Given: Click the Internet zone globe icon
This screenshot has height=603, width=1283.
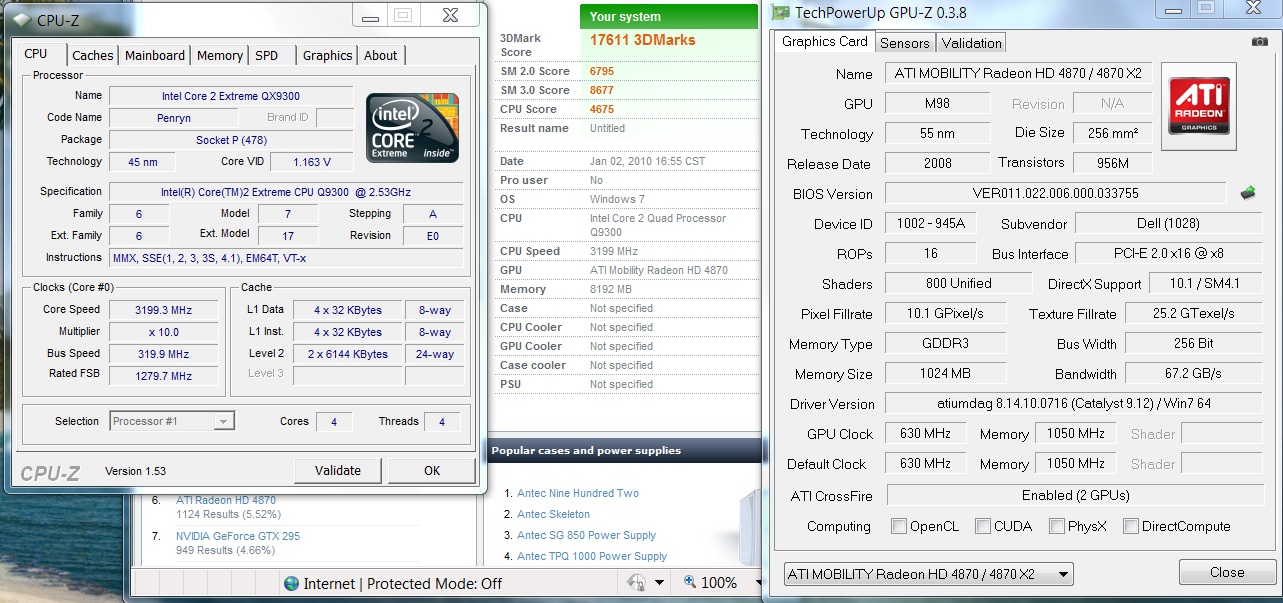Looking at the screenshot, I should click(291, 583).
